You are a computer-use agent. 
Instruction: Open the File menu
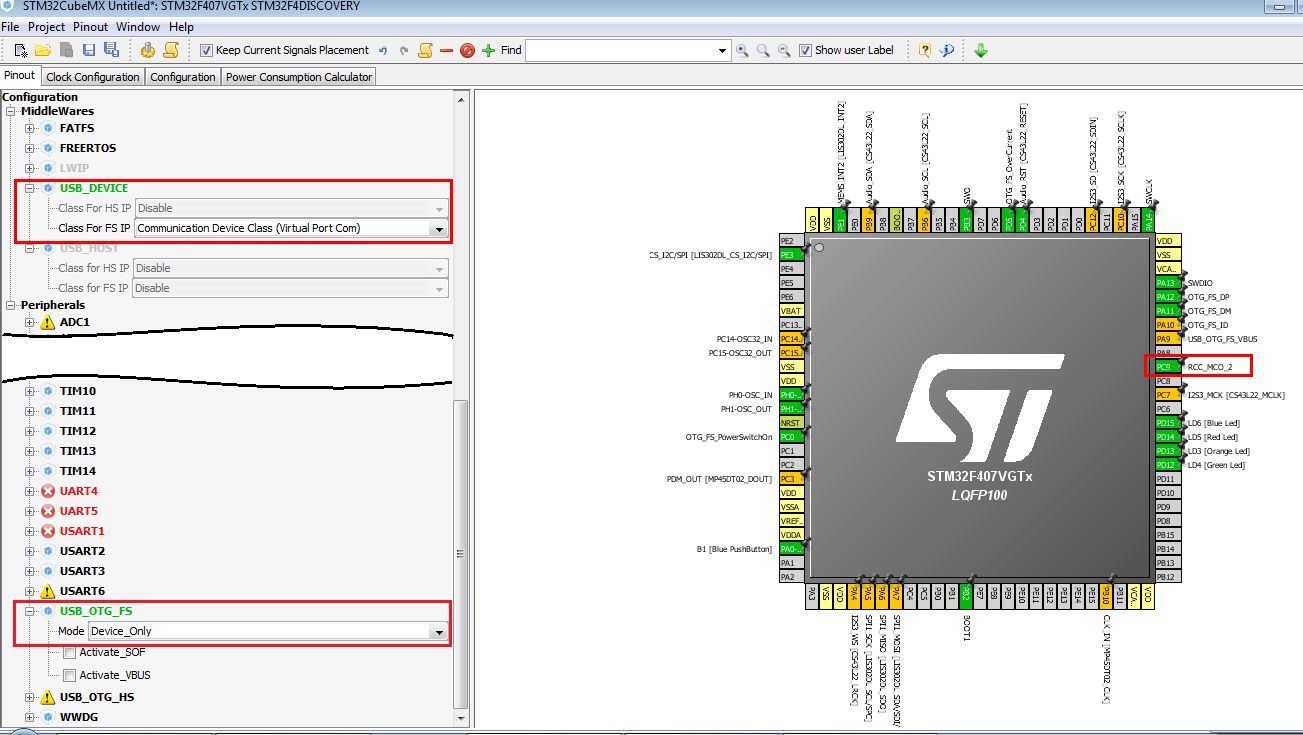point(11,26)
